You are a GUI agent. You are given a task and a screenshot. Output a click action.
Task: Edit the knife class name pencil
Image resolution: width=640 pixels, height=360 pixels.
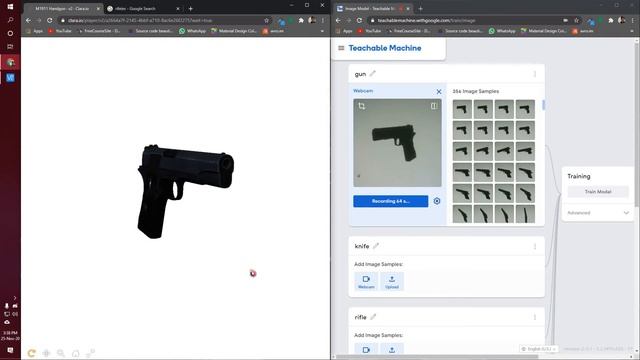point(376,246)
